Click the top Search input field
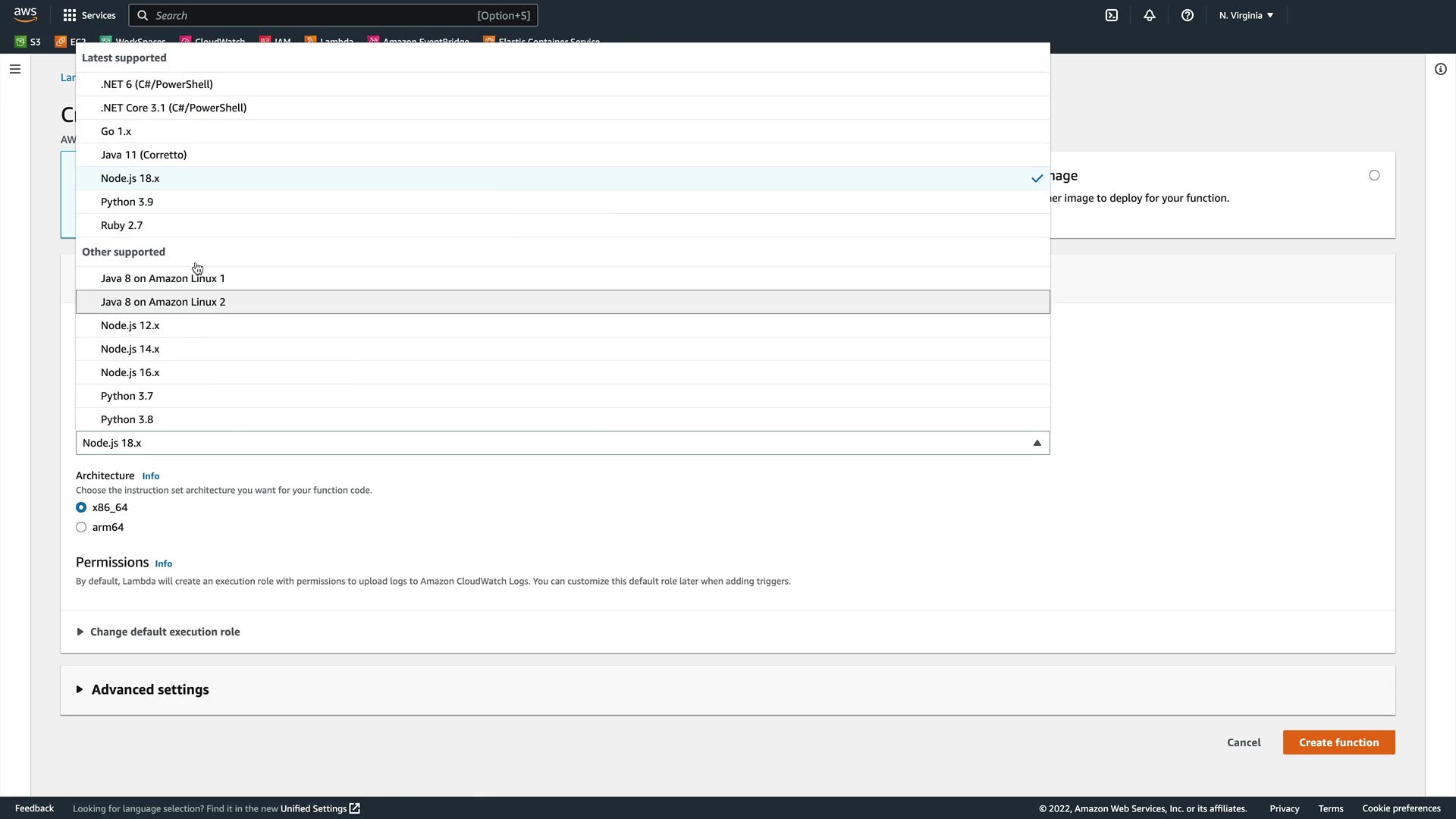The height and width of the screenshot is (819, 1456). click(x=311, y=15)
